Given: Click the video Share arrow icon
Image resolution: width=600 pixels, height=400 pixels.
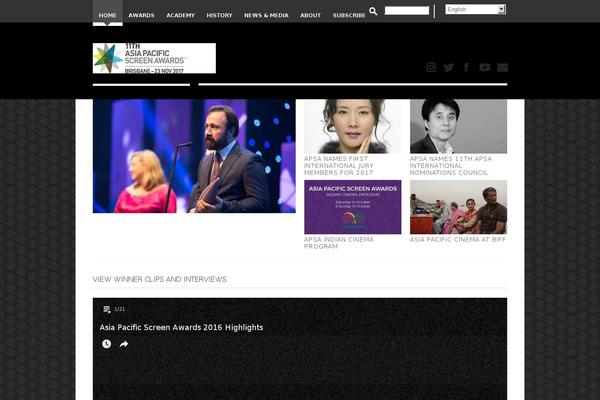Looking at the screenshot, I should click(124, 344).
